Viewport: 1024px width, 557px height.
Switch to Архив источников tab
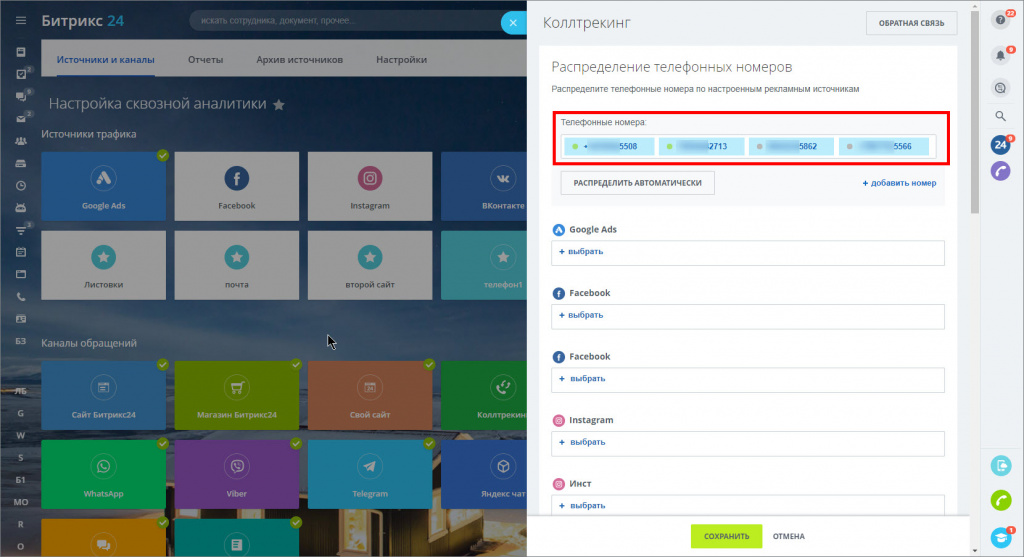coord(299,59)
